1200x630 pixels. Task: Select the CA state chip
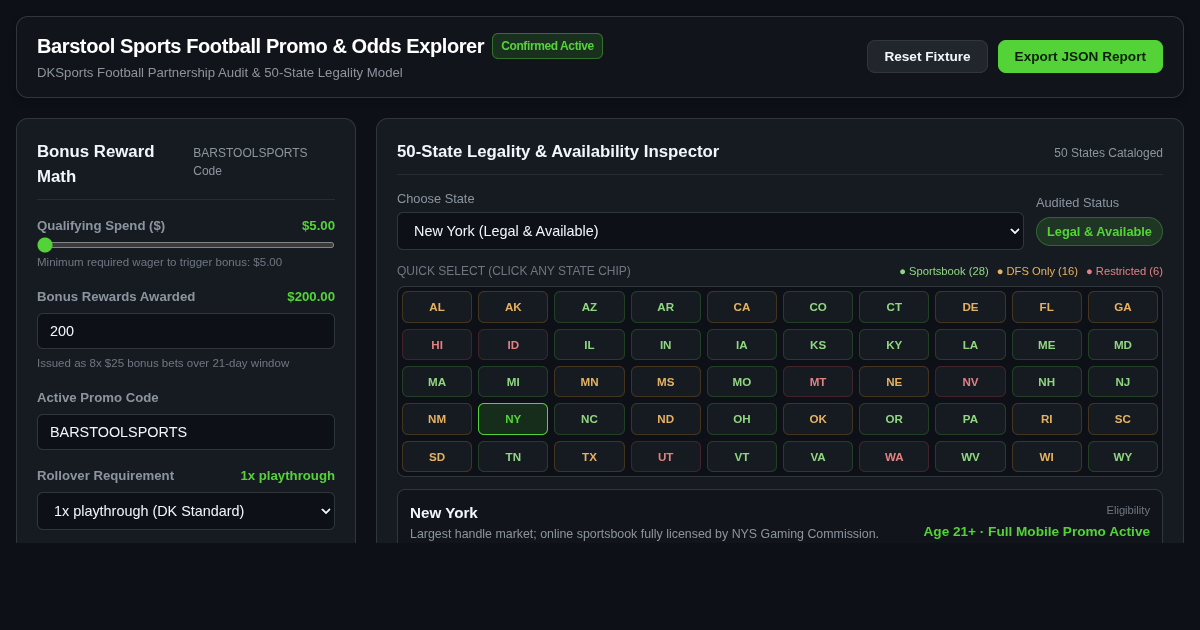[x=742, y=307]
